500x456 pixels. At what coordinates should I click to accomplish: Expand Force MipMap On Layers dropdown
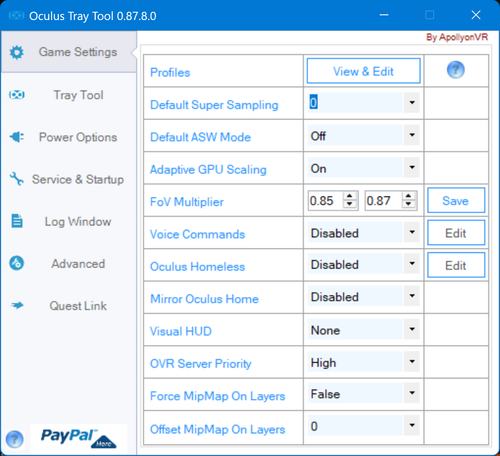pyautogui.click(x=412, y=393)
